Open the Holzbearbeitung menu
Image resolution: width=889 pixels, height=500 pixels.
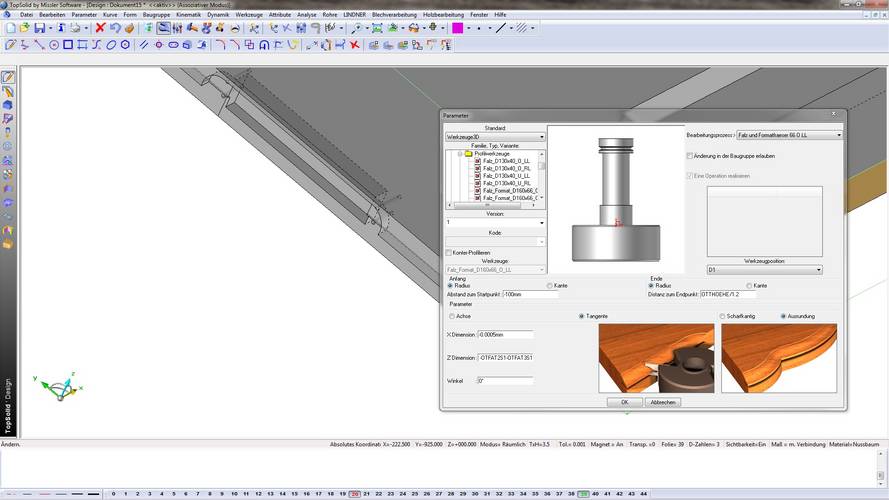point(443,15)
